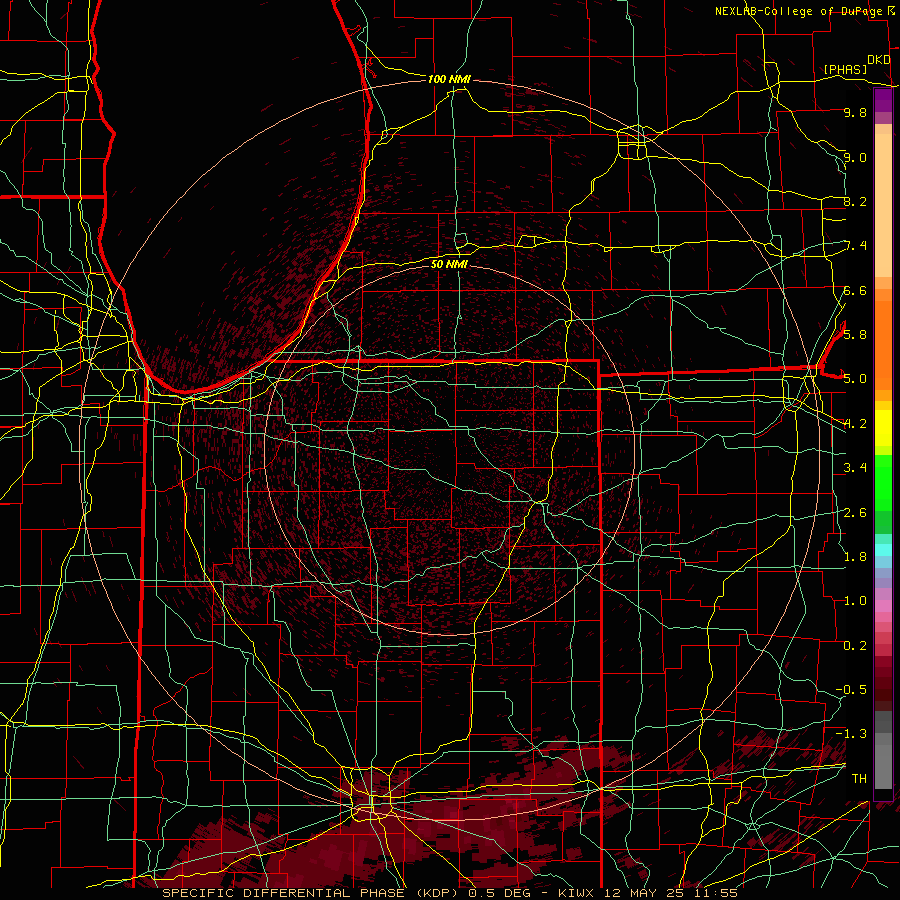Pick the bright green band on color scale

pyautogui.click(x=883, y=482)
